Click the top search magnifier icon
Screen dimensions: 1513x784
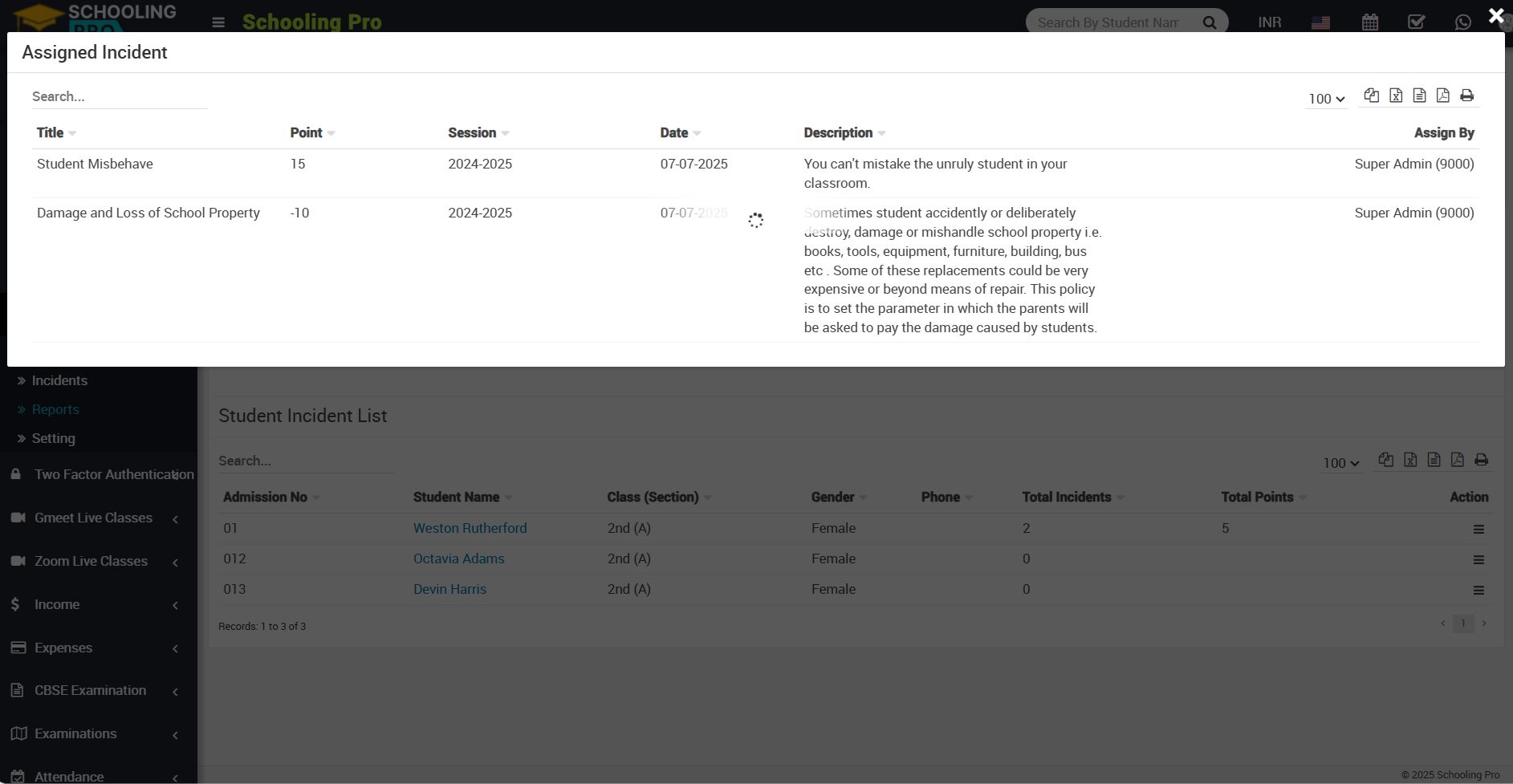click(1210, 22)
